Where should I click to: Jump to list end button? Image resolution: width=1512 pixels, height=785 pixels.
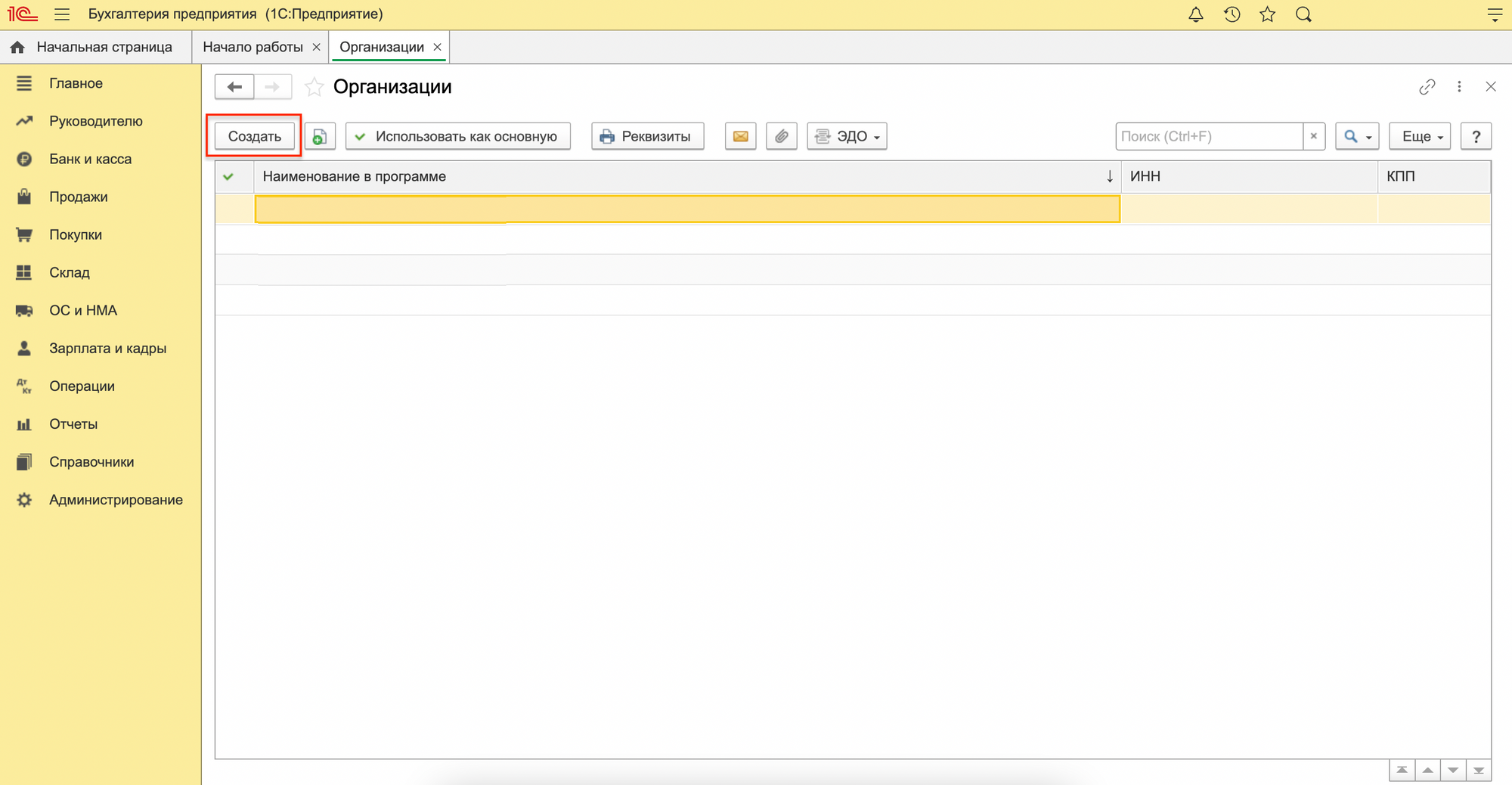coord(1479,771)
